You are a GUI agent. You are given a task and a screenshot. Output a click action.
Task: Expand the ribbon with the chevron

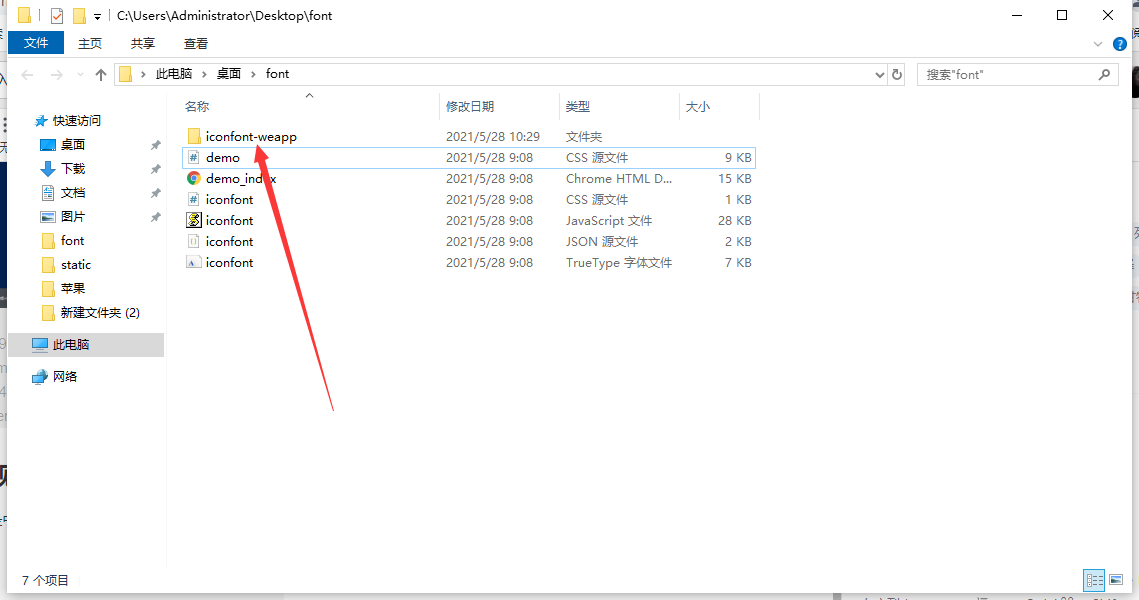(1098, 44)
